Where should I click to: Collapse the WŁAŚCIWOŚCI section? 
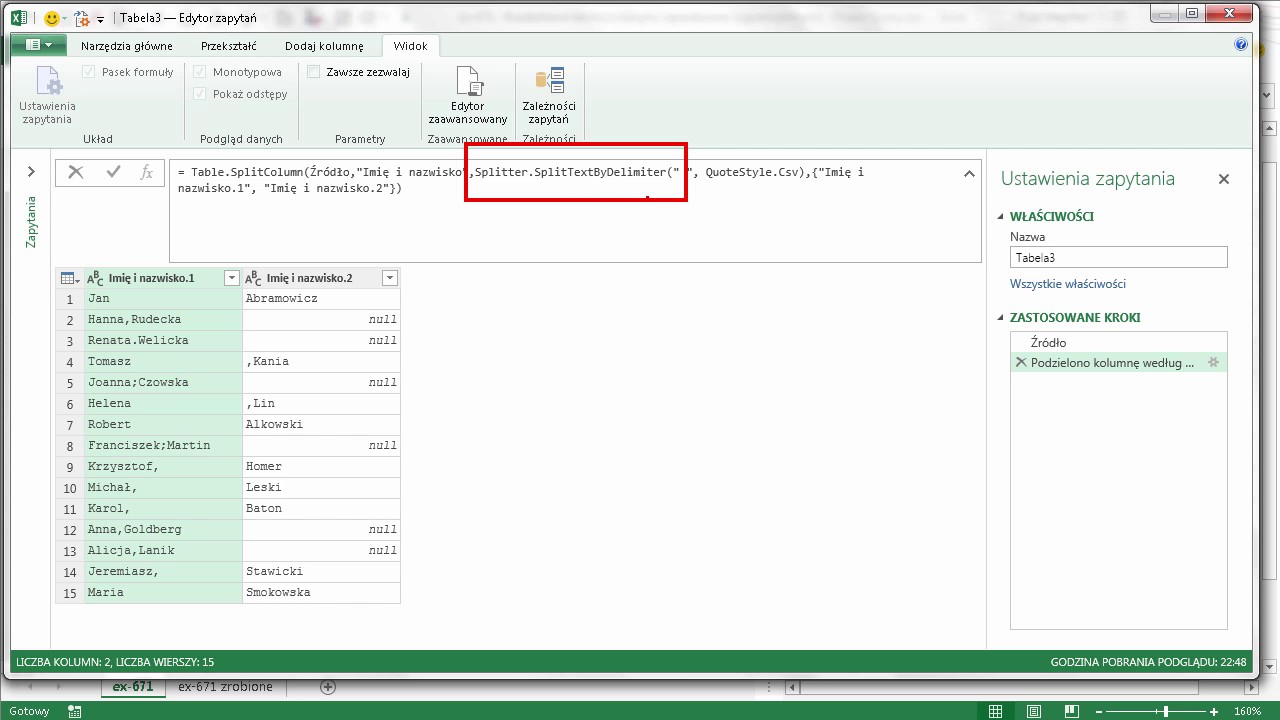pyautogui.click(x=1001, y=217)
